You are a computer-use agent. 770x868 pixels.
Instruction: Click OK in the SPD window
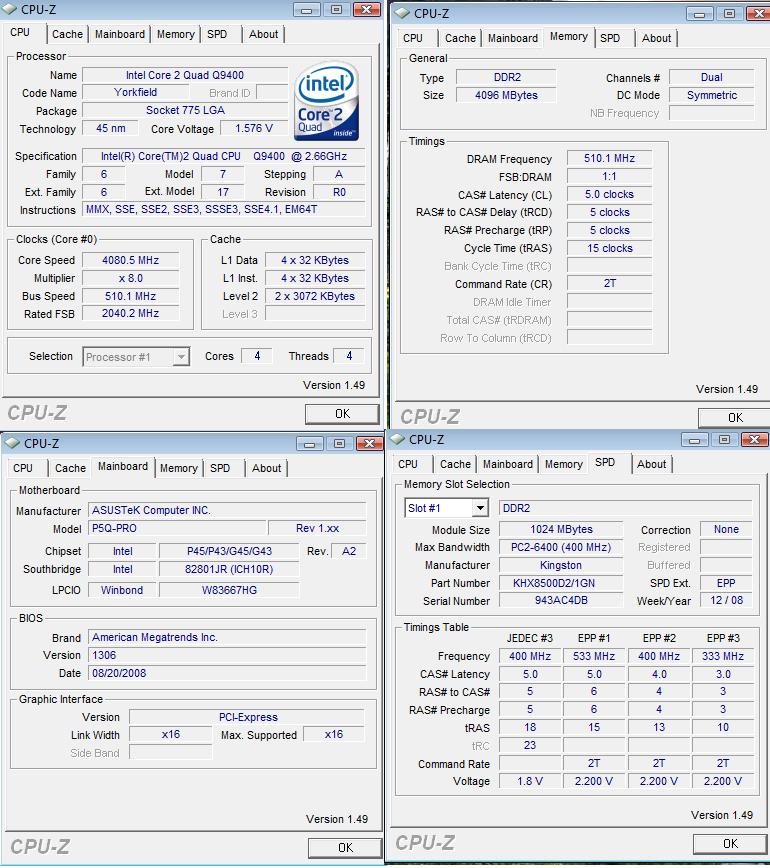click(730, 844)
